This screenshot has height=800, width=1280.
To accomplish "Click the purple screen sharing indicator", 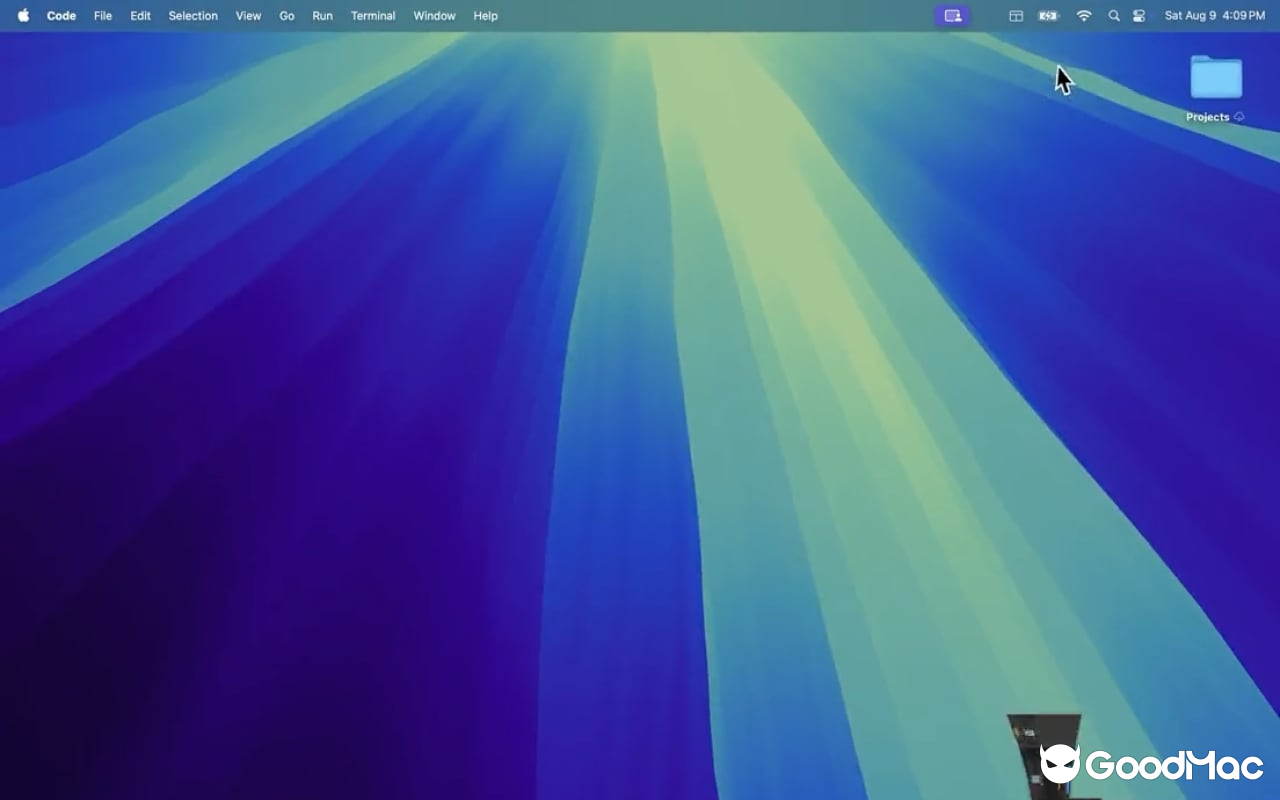I will (951, 15).
